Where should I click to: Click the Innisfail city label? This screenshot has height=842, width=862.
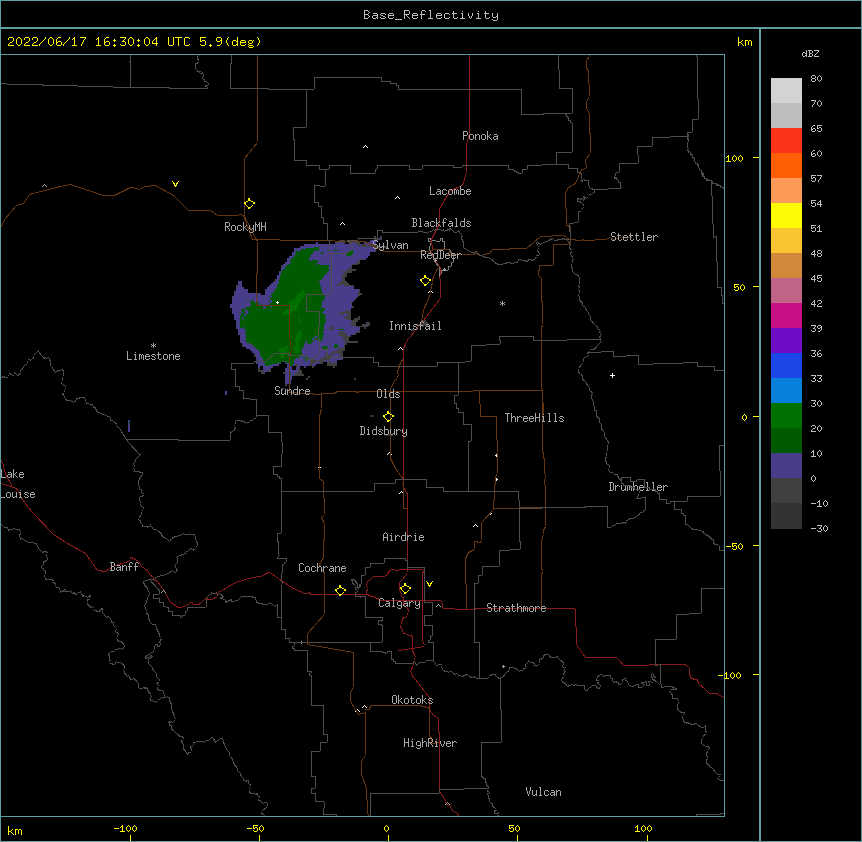click(x=415, y=326)
